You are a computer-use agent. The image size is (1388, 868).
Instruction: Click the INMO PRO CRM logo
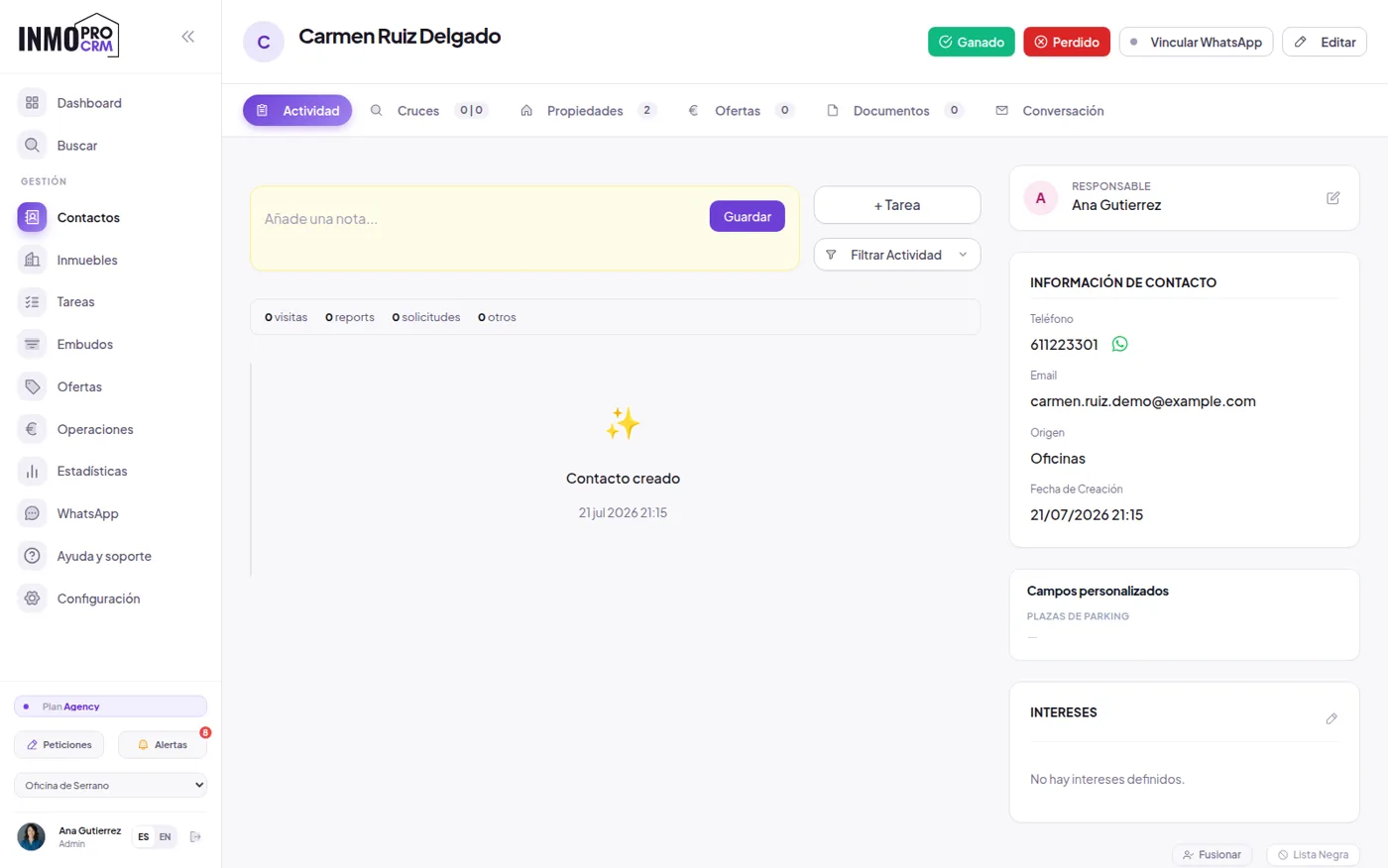click(68, 37)
